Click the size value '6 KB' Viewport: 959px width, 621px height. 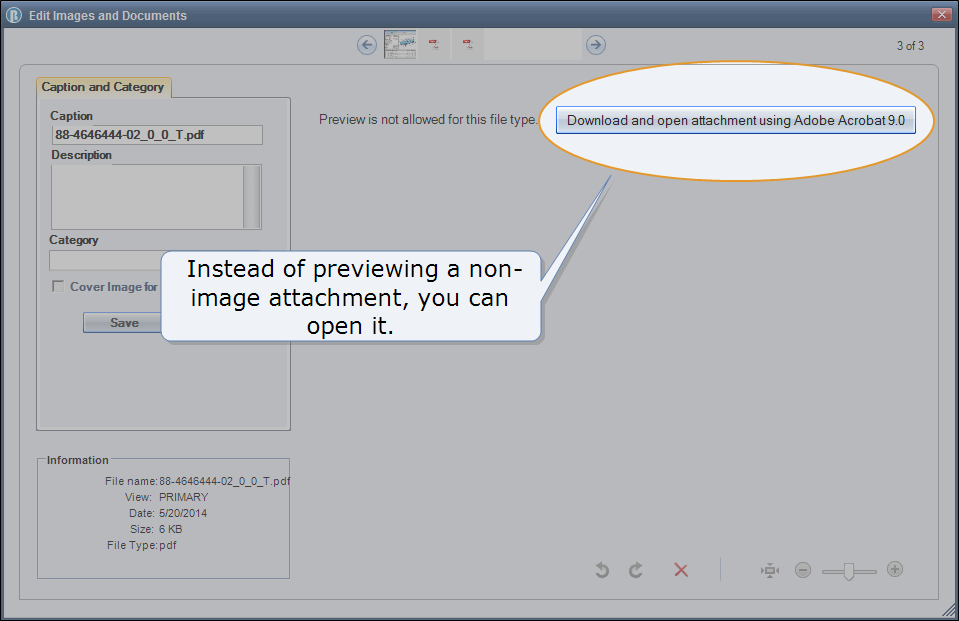(171, 529)
